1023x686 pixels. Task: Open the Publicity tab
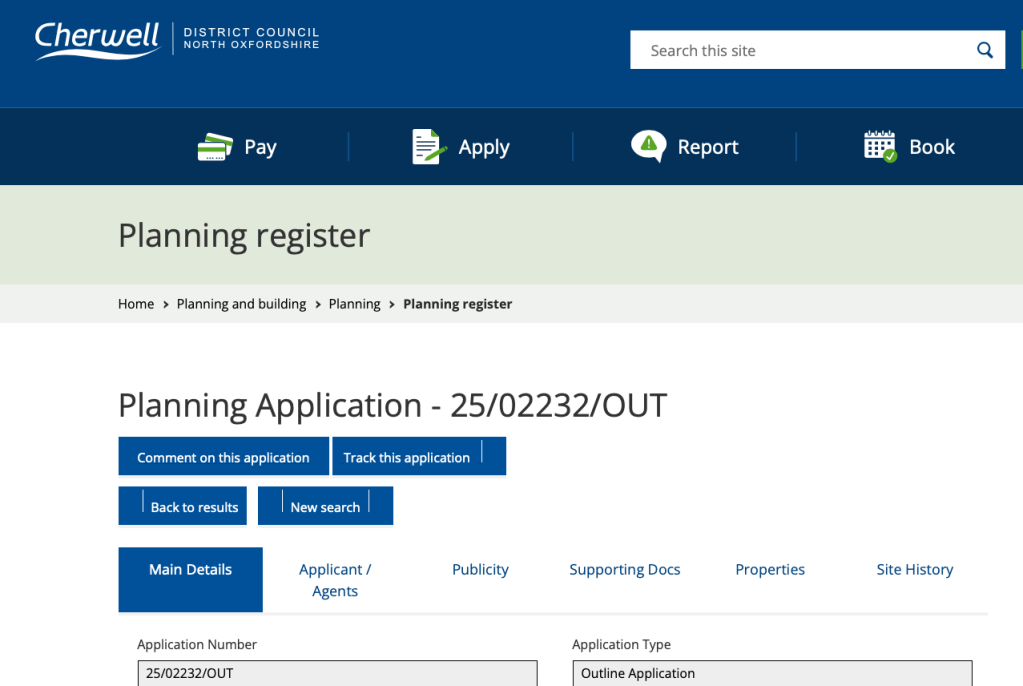tap(480, 569)
